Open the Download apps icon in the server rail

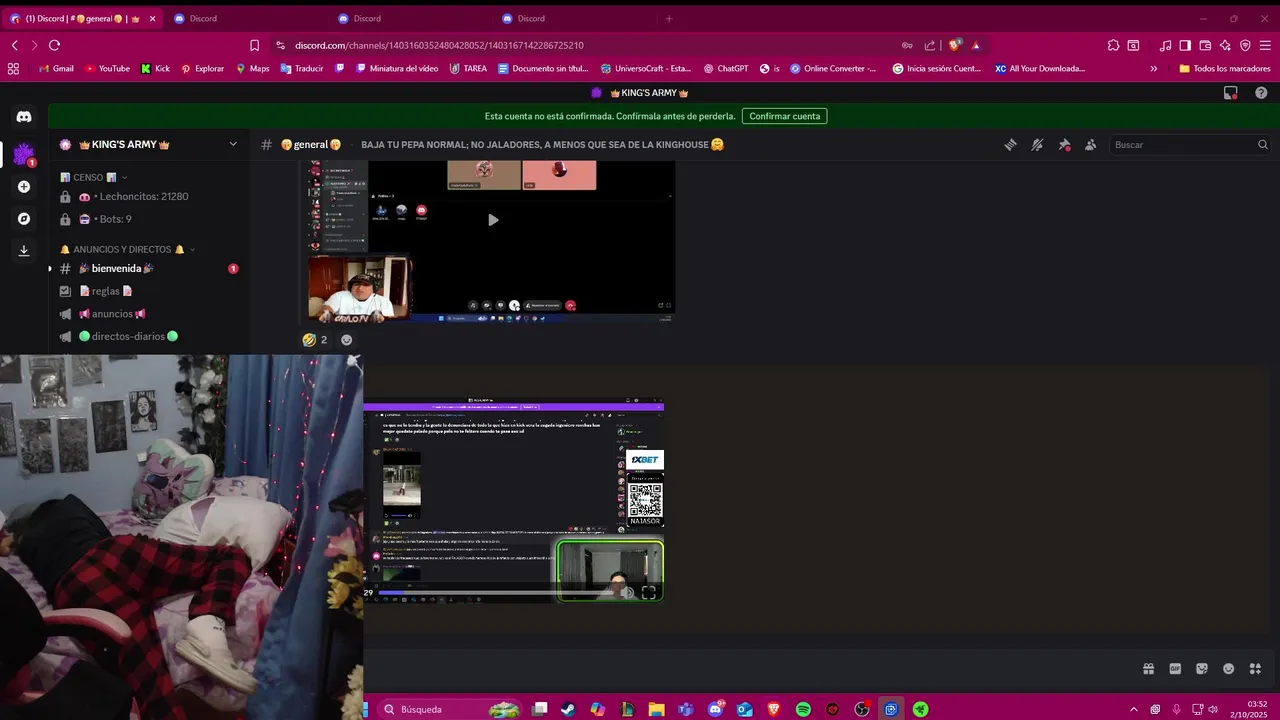click(24, 250)
